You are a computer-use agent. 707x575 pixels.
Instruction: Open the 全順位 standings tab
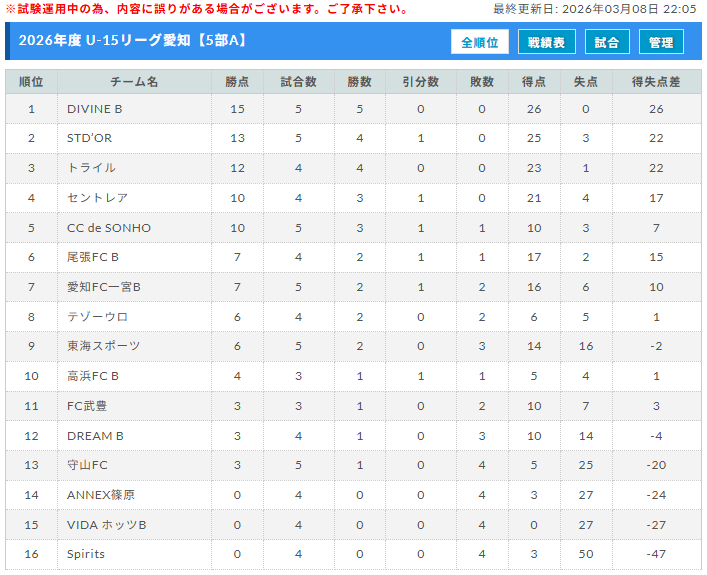pos(480,42)
